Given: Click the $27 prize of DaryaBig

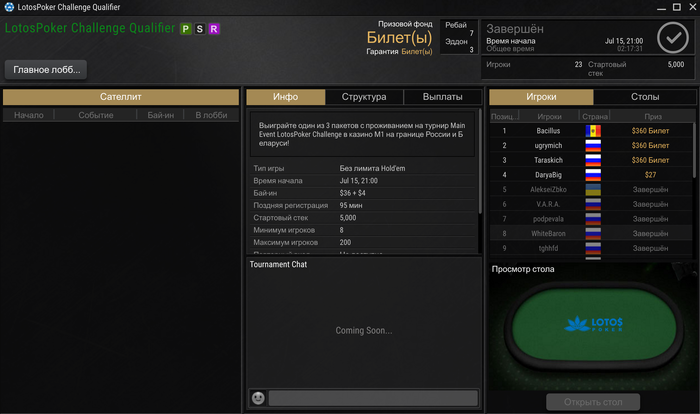Looking at the screenshot, I should coord(650,175).
